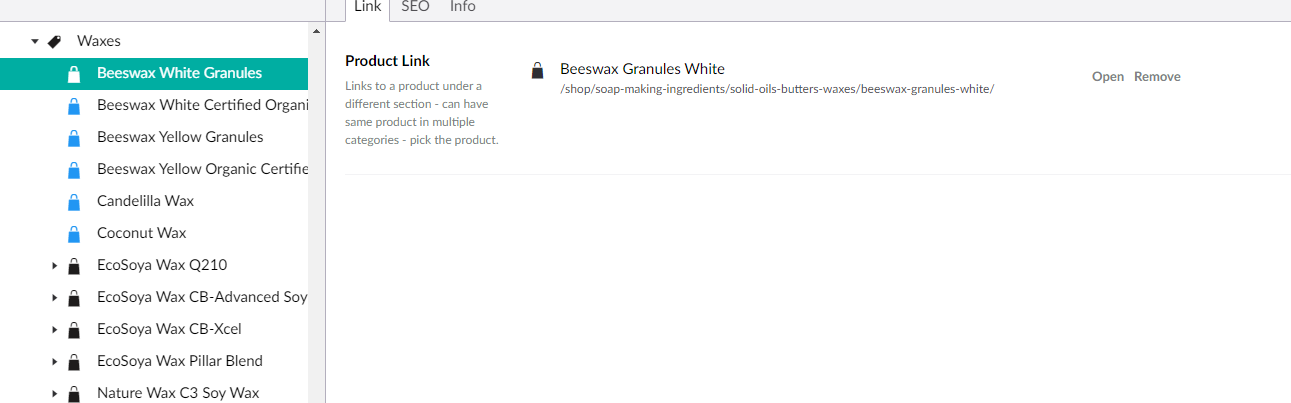
Task: Click the bag icon for Beeswax White Certified Organic
Action: click(73, 105)
